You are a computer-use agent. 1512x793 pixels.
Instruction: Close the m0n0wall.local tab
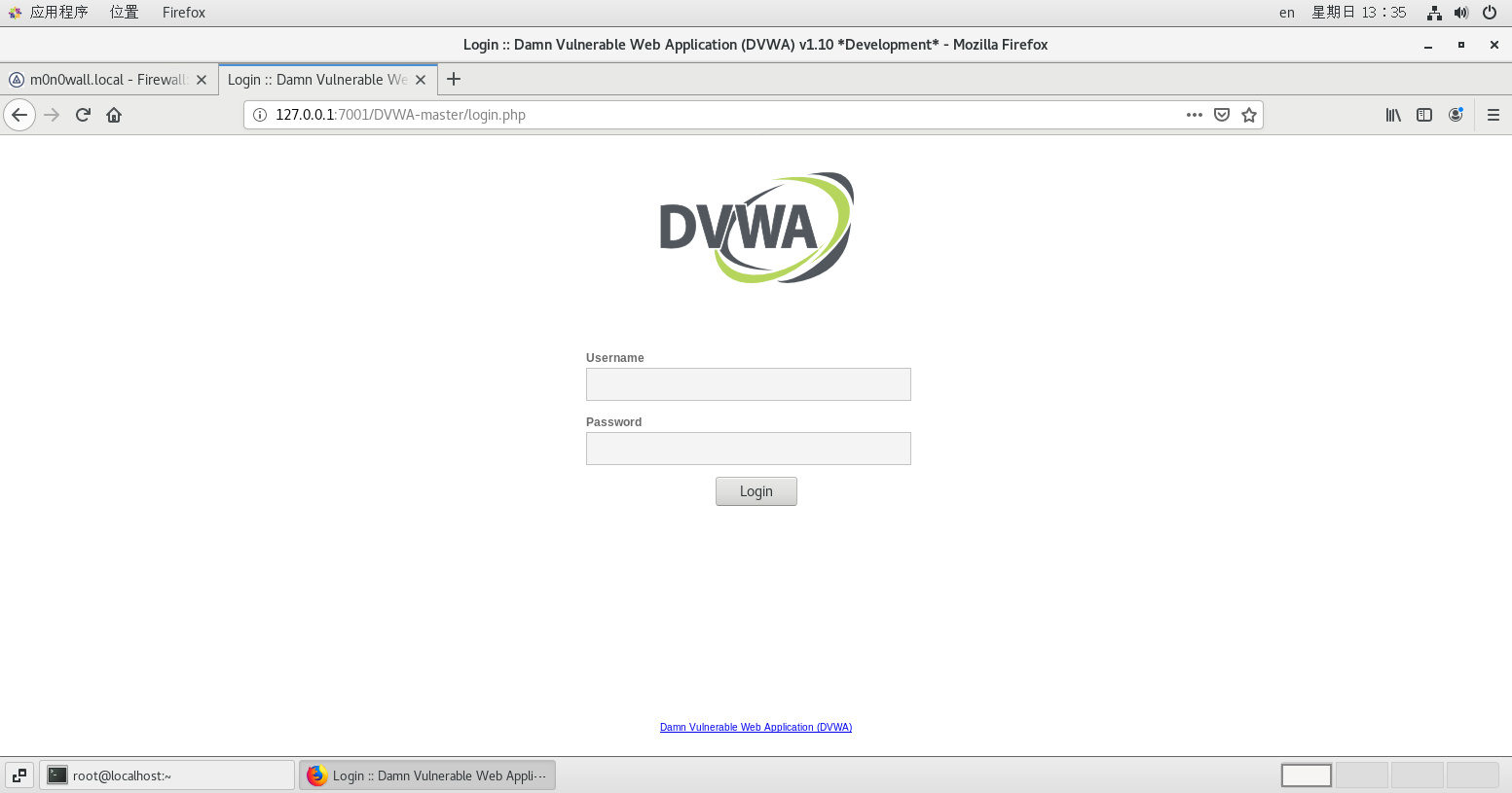[x=202, y=80]
